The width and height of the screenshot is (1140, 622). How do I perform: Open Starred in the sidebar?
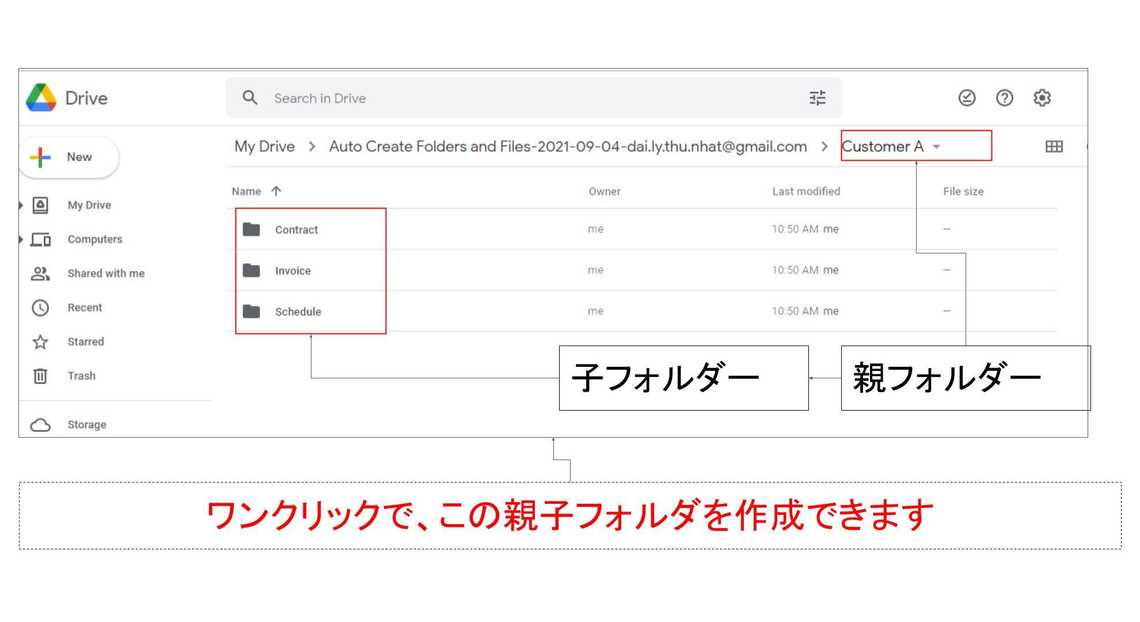(85, 342)
